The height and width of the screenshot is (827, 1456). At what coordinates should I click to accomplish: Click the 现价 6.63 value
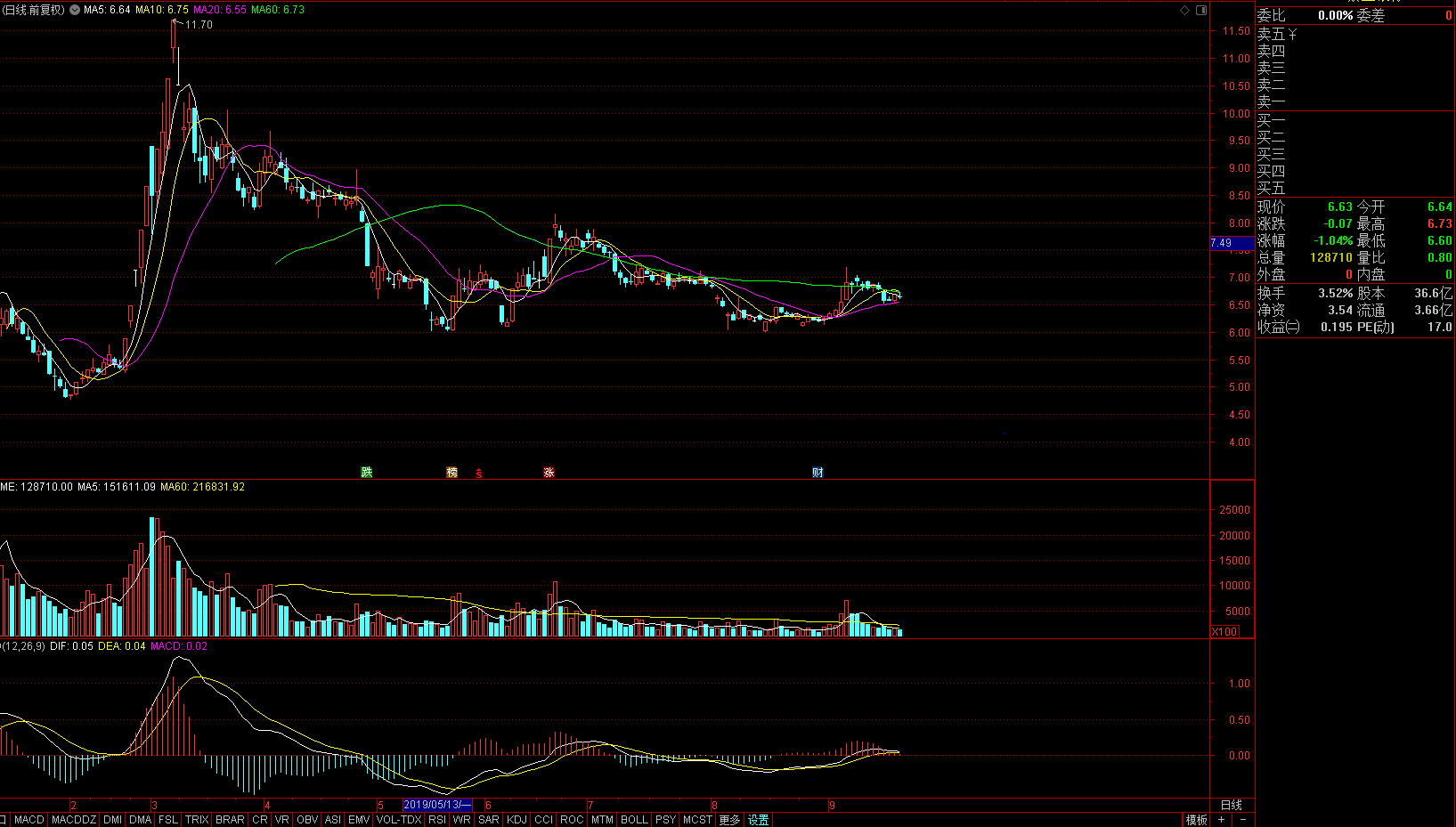point(1339,207)
